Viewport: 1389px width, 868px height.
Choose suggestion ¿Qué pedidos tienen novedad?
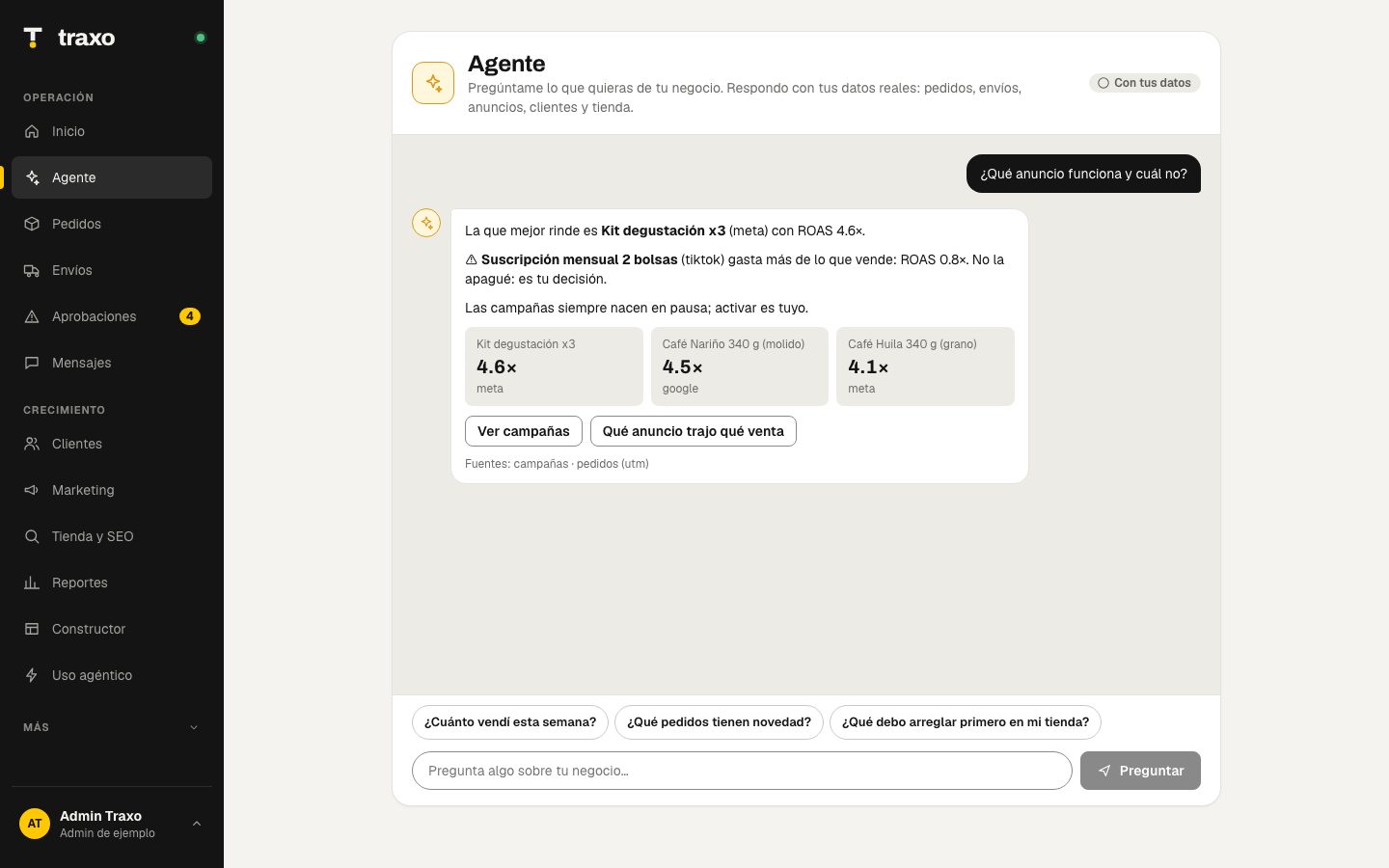[x=719, y=722]
